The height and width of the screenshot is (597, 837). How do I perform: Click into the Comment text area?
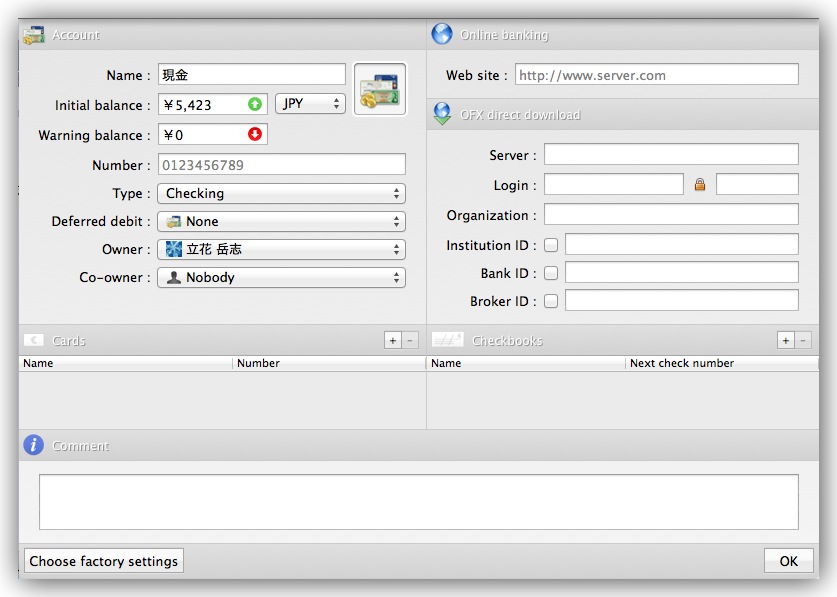click(x=418, y=501)
